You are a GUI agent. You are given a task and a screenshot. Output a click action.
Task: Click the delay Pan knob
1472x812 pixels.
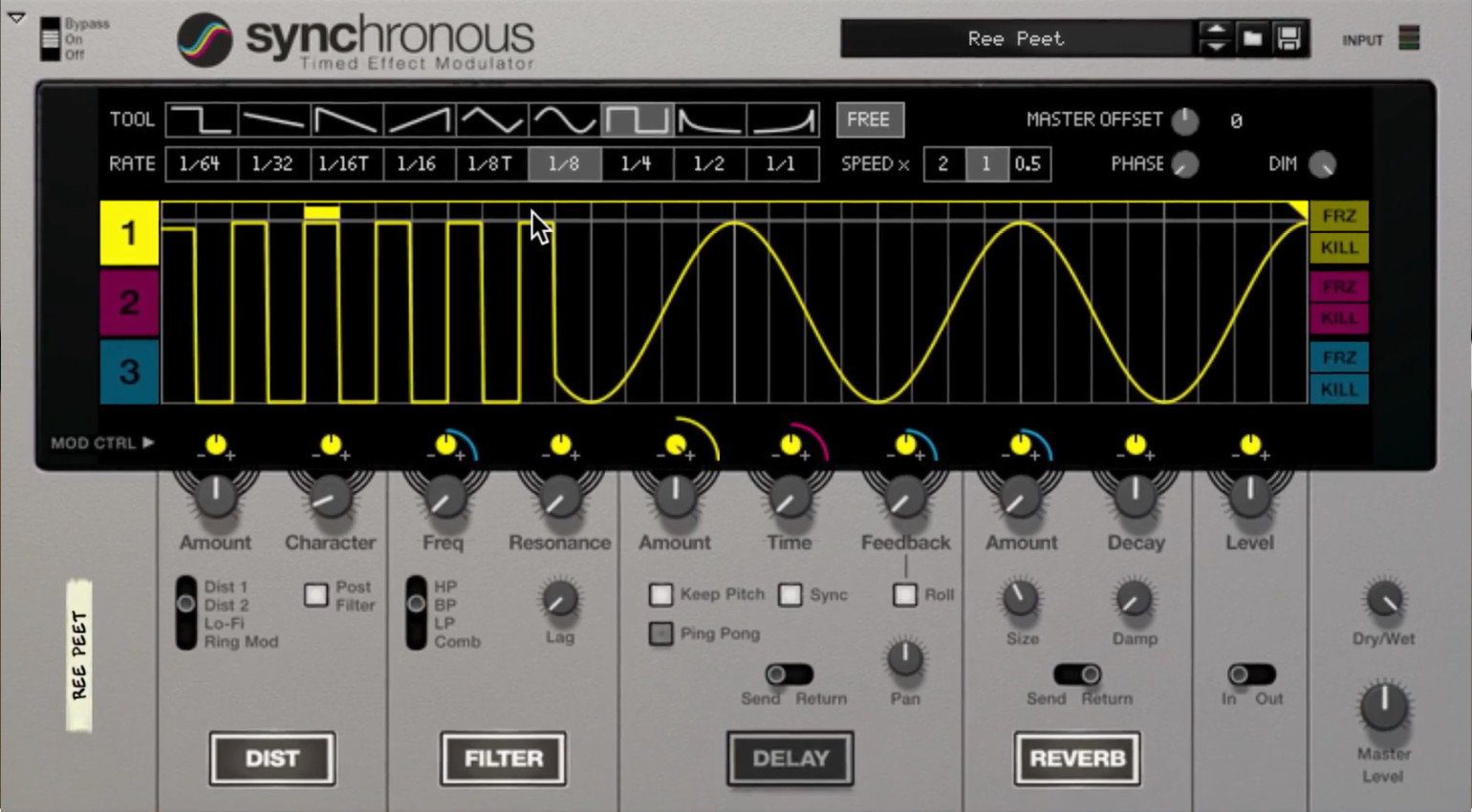click(904, 658)
